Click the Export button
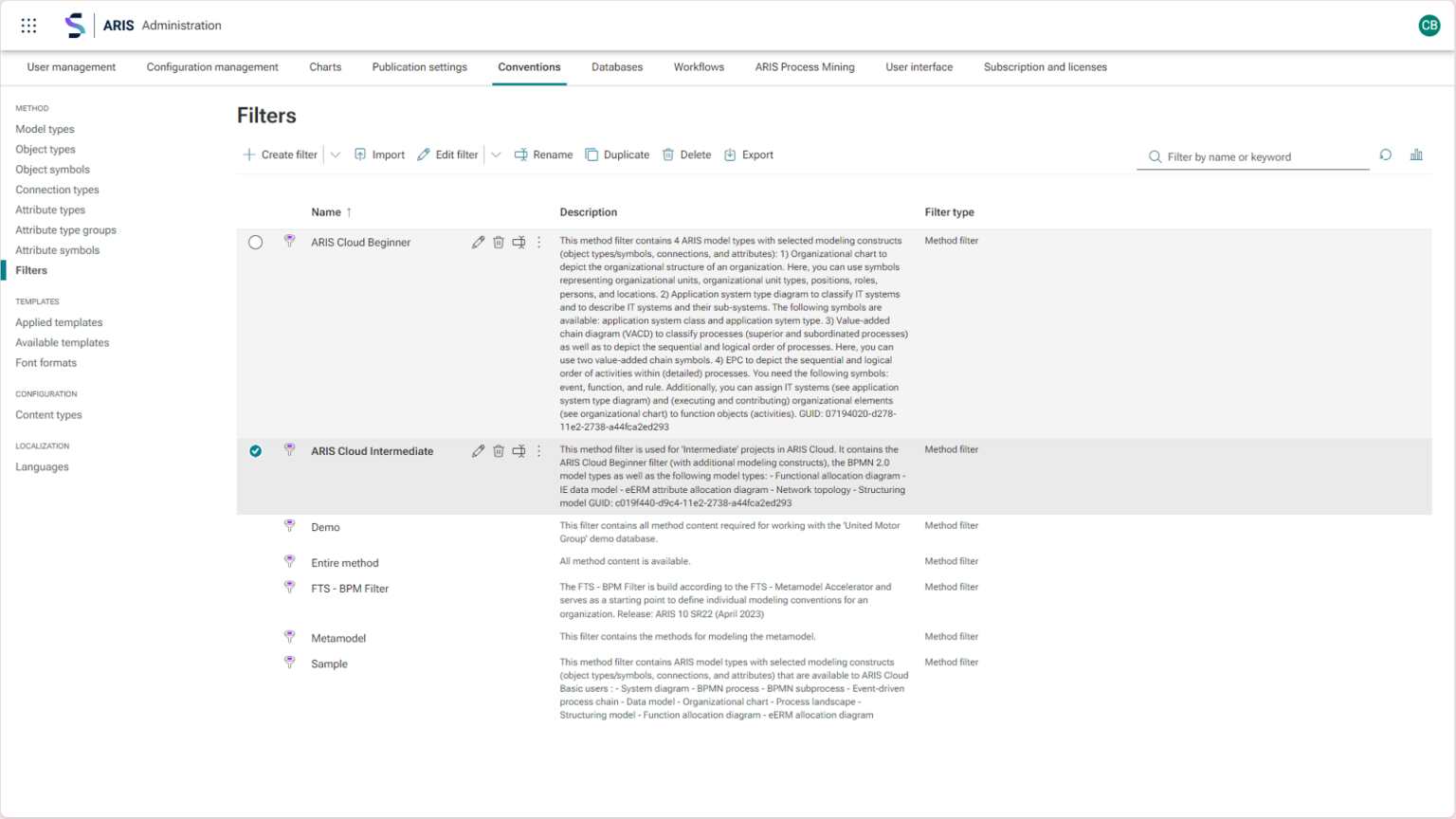The width and height of the screenshot is (1456, 819). pyautogui.click(x=749, y=155)
